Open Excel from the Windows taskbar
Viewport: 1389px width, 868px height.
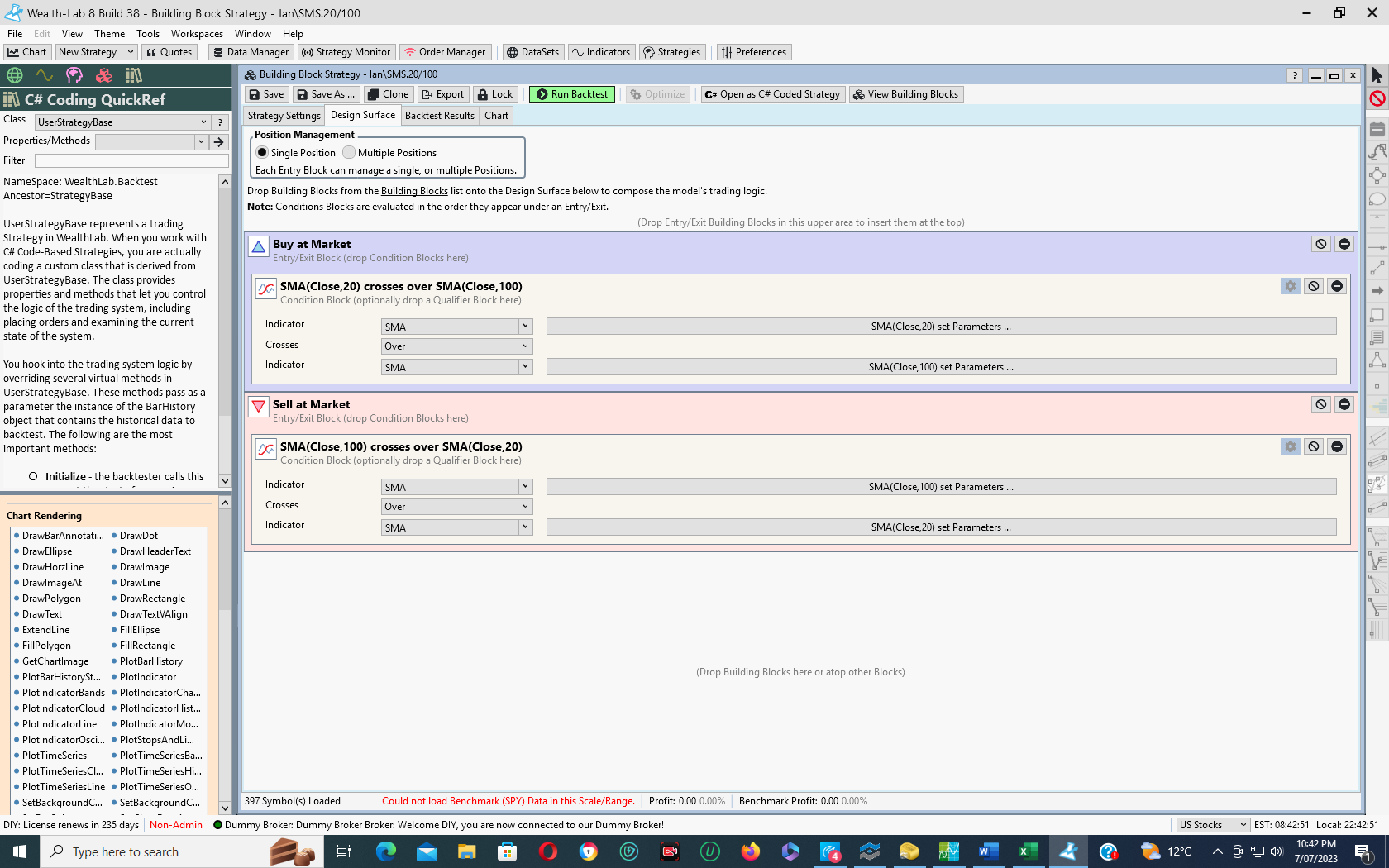(1028, 851)
